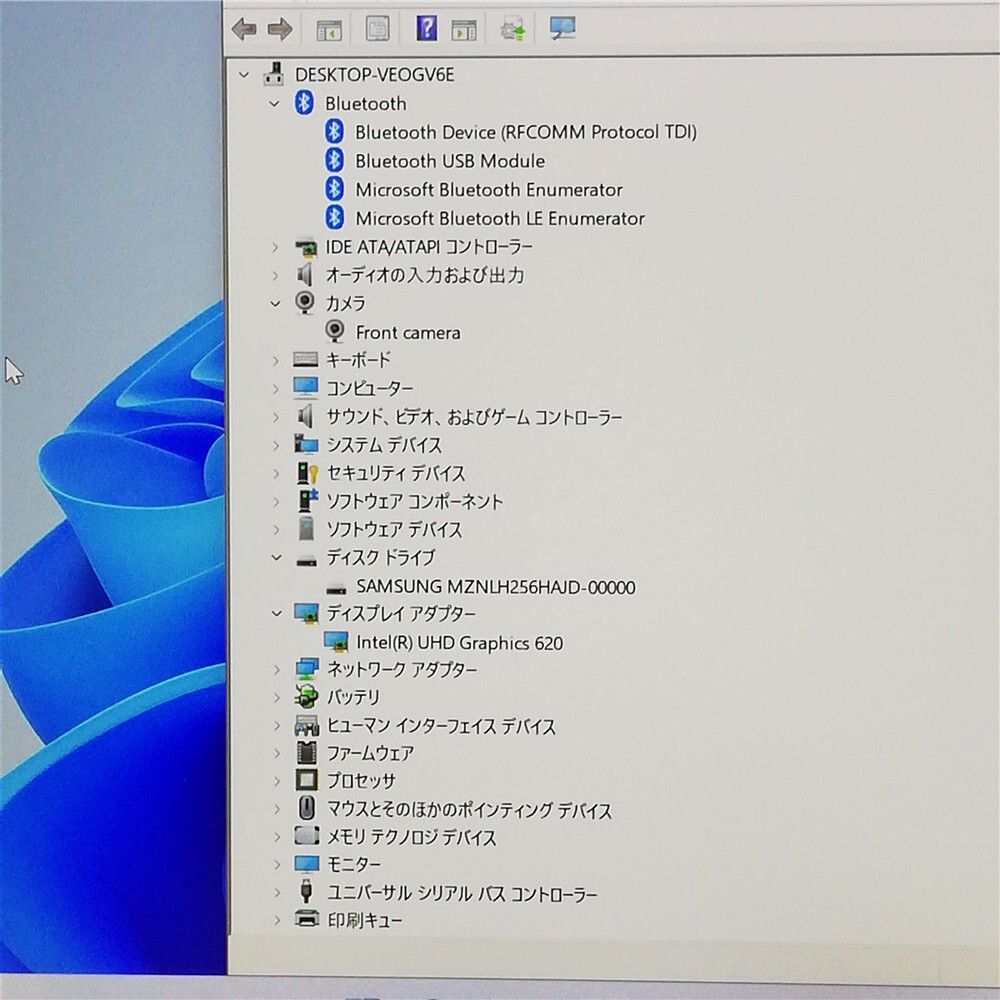Select SAMSUNG MZNLH256HAJD-00000 disk

click(x=496, y=586)
